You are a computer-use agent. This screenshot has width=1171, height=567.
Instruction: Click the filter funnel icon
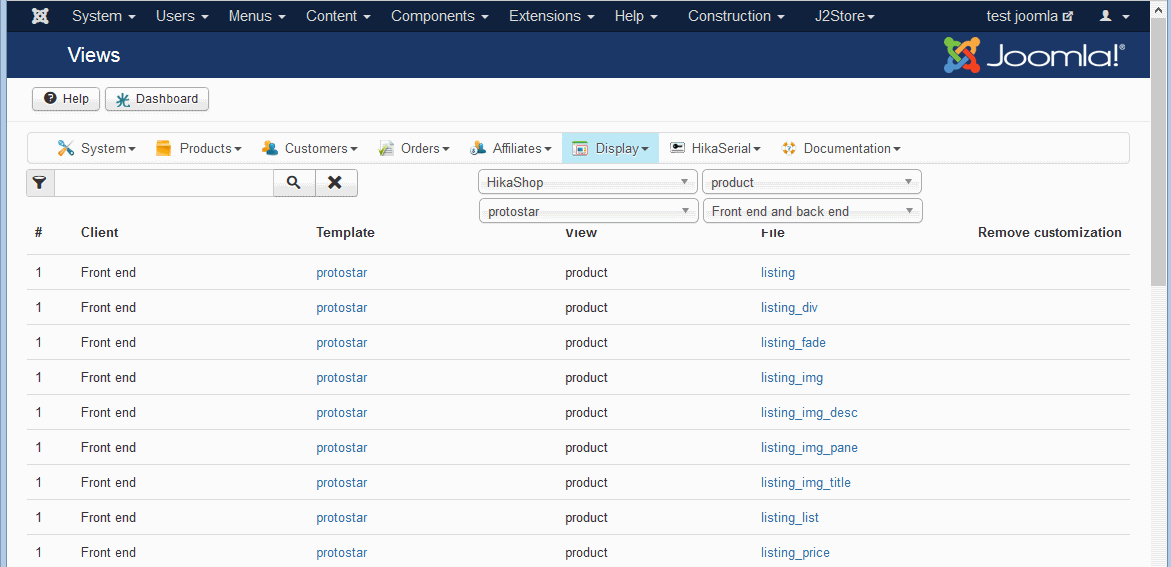(40, 183)
